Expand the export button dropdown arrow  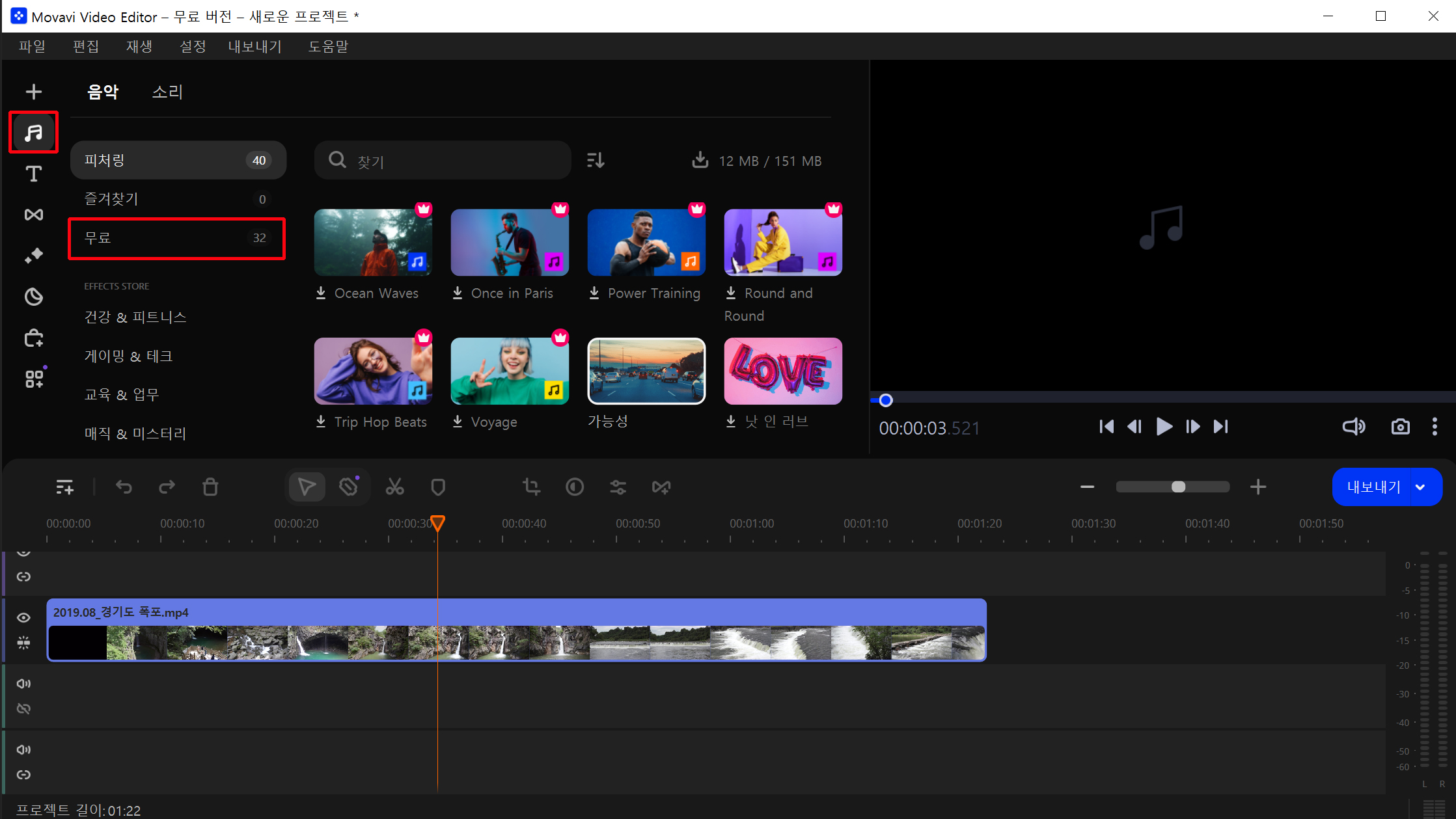click(1420, 487)
